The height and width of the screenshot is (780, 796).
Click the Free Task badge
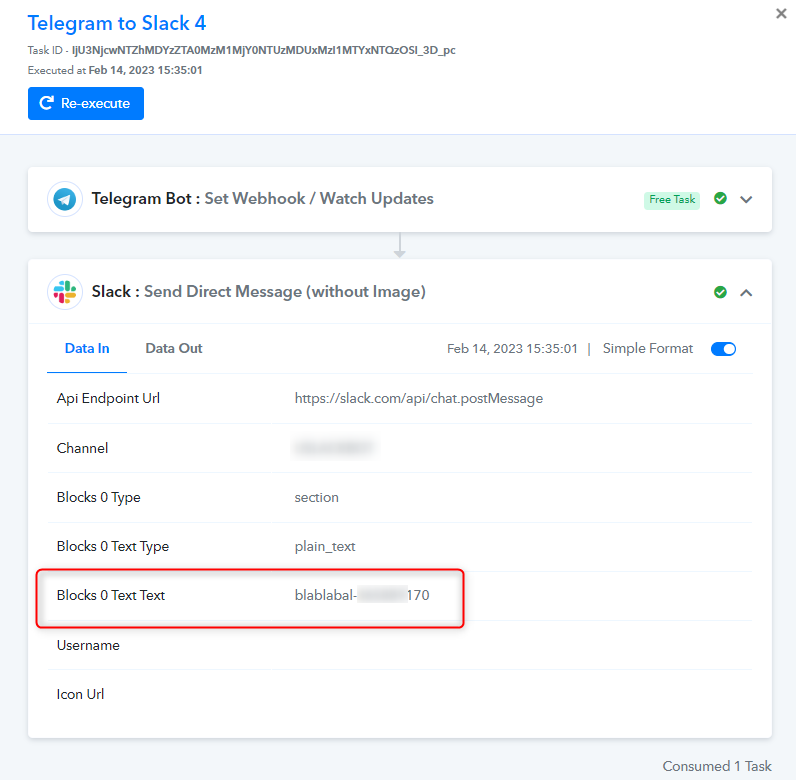tap(672, 200)
